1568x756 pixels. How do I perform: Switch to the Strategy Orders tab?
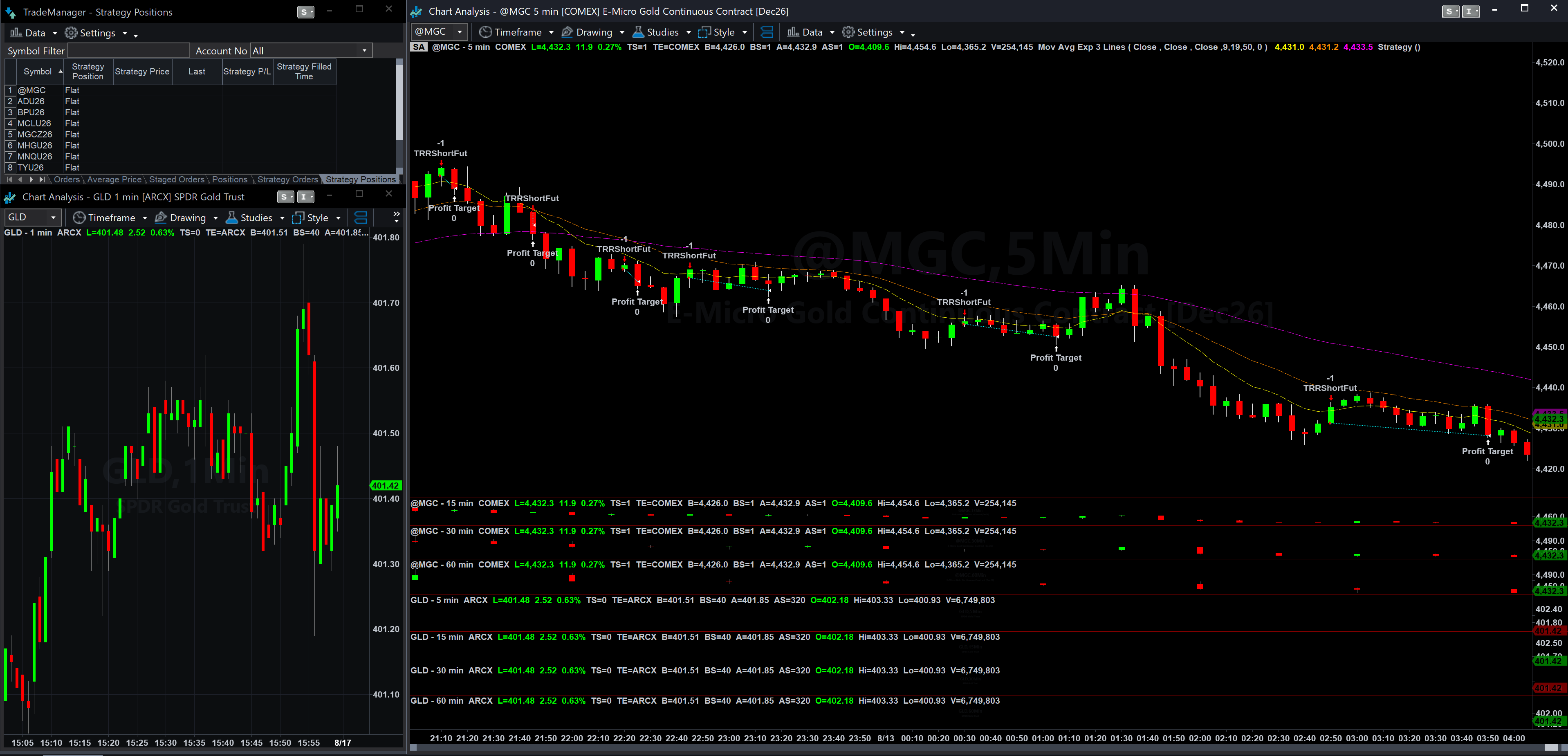pos(287,179)
